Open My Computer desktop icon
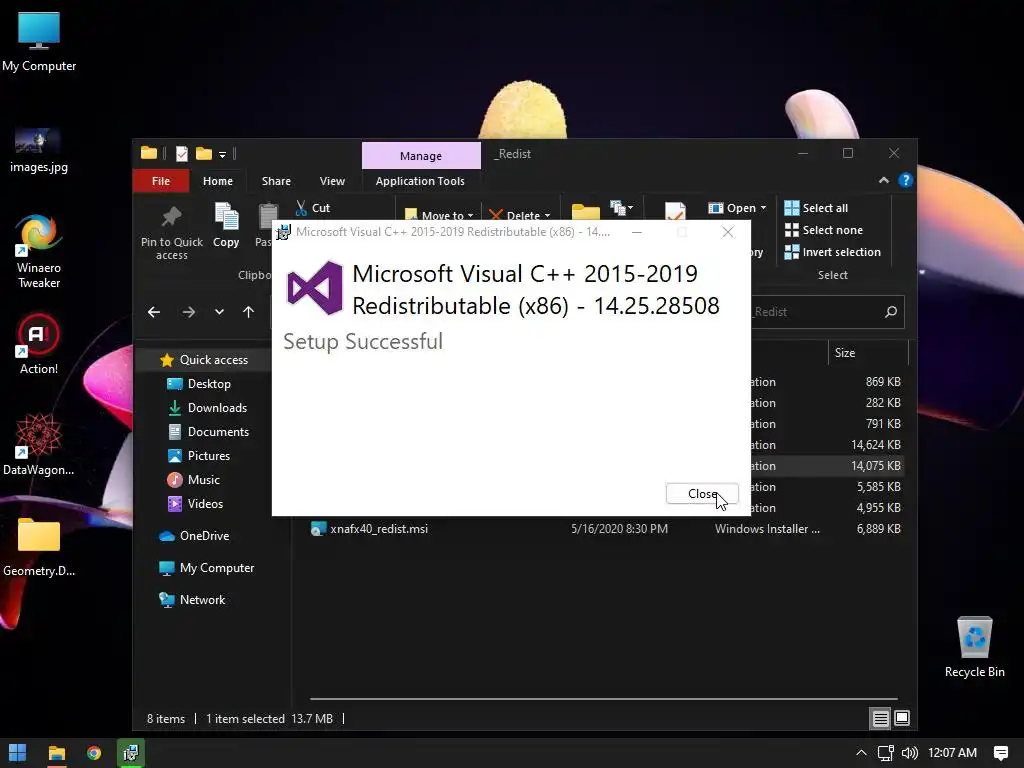Image resolution: width=1024 pixels, height=768 pixels. (x=39, y=42)
